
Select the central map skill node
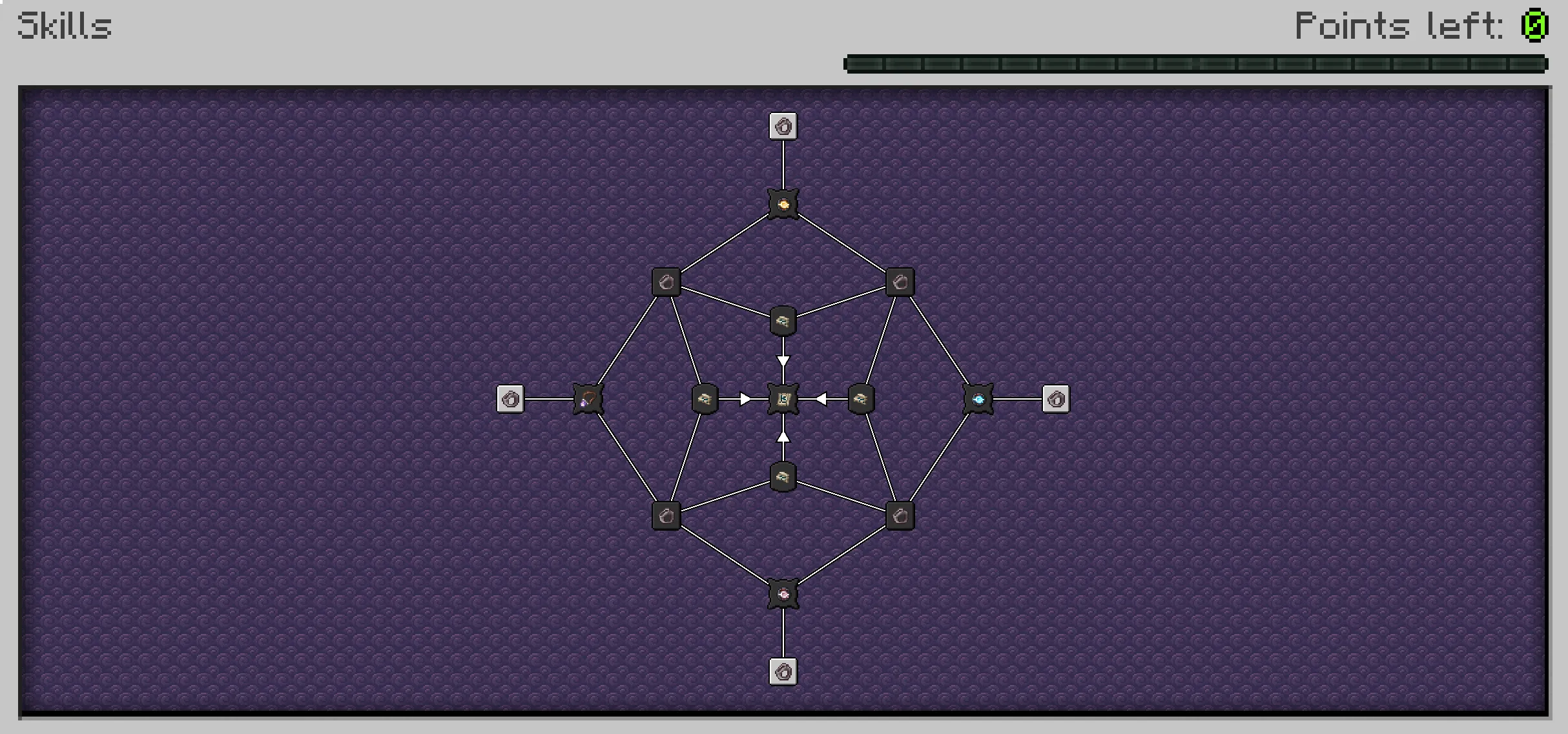[x=783, y=398]
